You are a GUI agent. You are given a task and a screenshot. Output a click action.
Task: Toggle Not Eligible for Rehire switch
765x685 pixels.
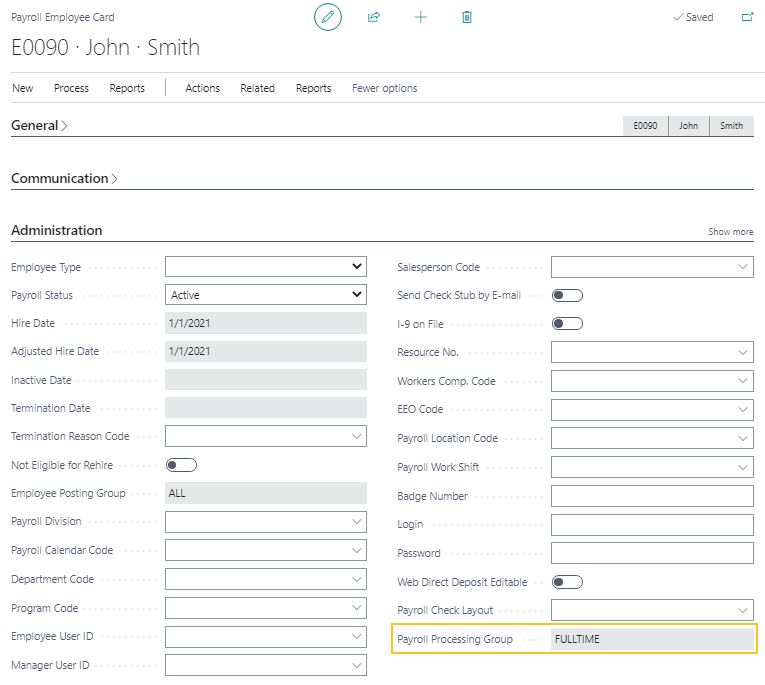click(x=181, y=465)
